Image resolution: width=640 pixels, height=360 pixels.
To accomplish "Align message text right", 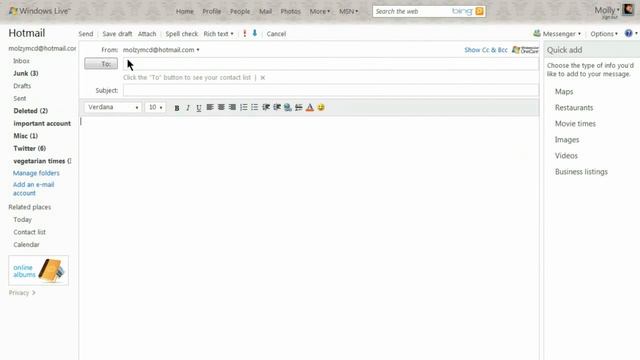I will pyautogui.click(x=232, y=107).
